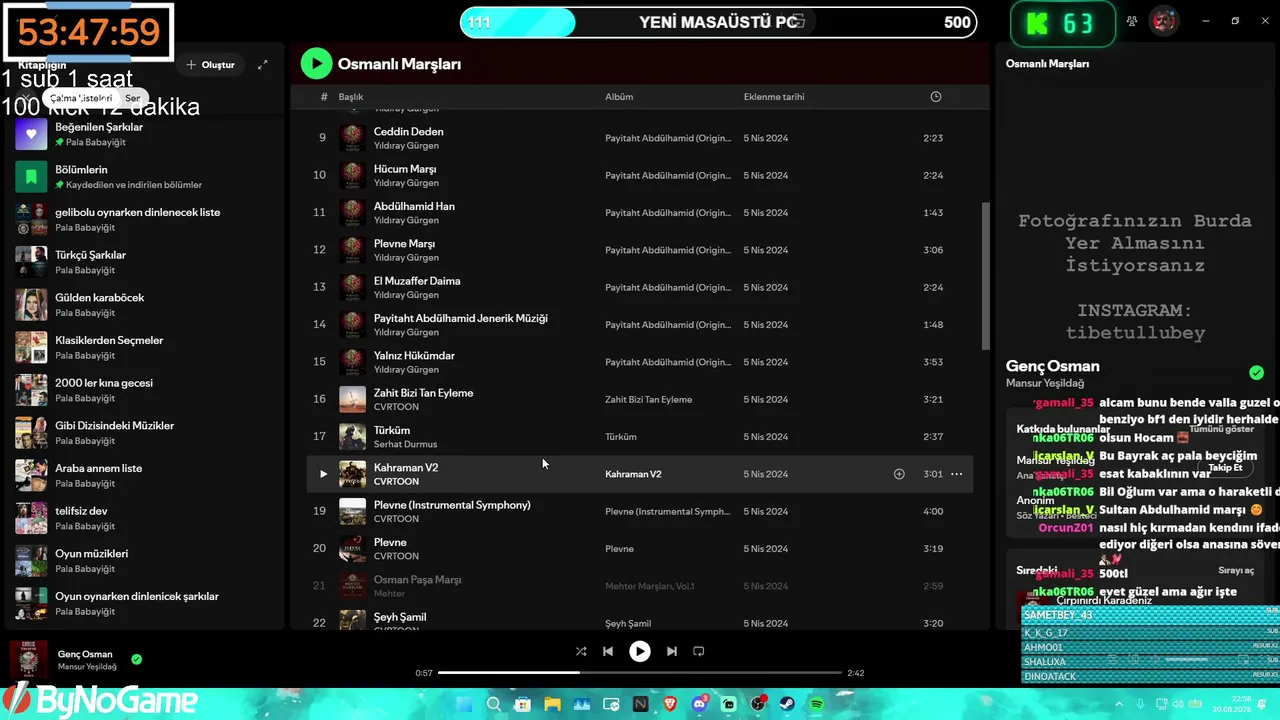
Task: Open File Explorer from the taskbar
Action: pyautogui.click(x=552, y=705)
